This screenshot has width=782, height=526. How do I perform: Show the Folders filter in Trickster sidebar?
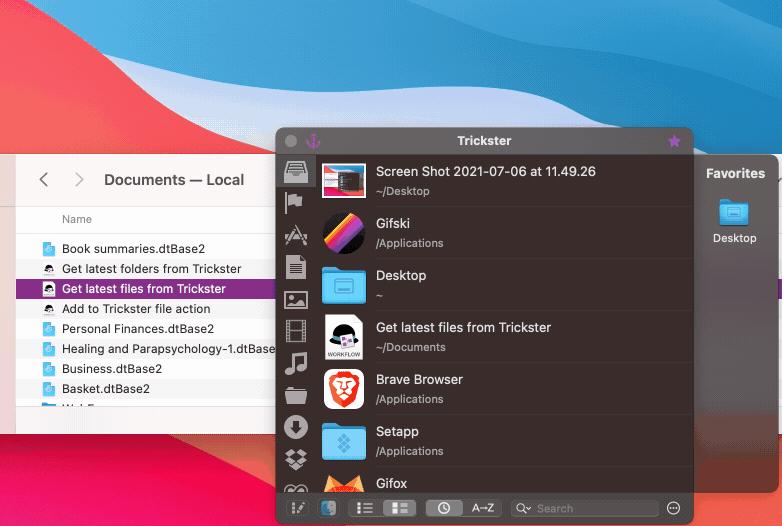click(x=296, y=395)
